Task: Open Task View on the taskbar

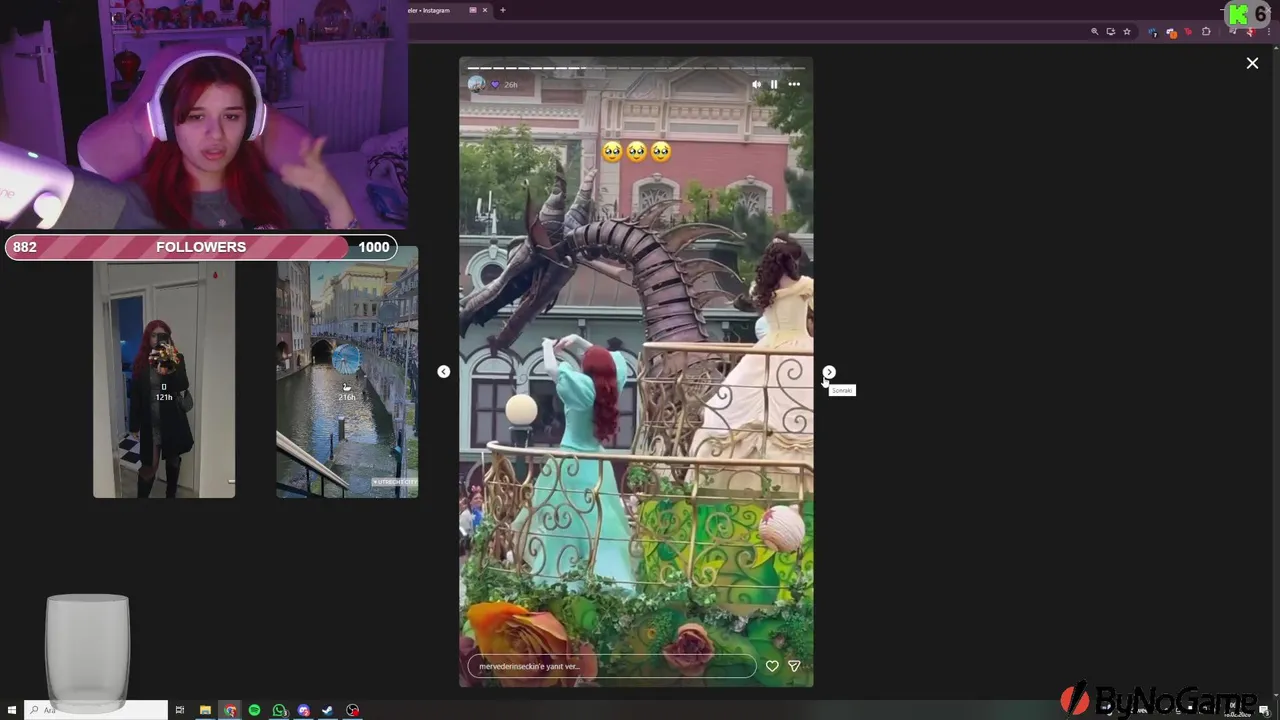Action: pos(180,710)
